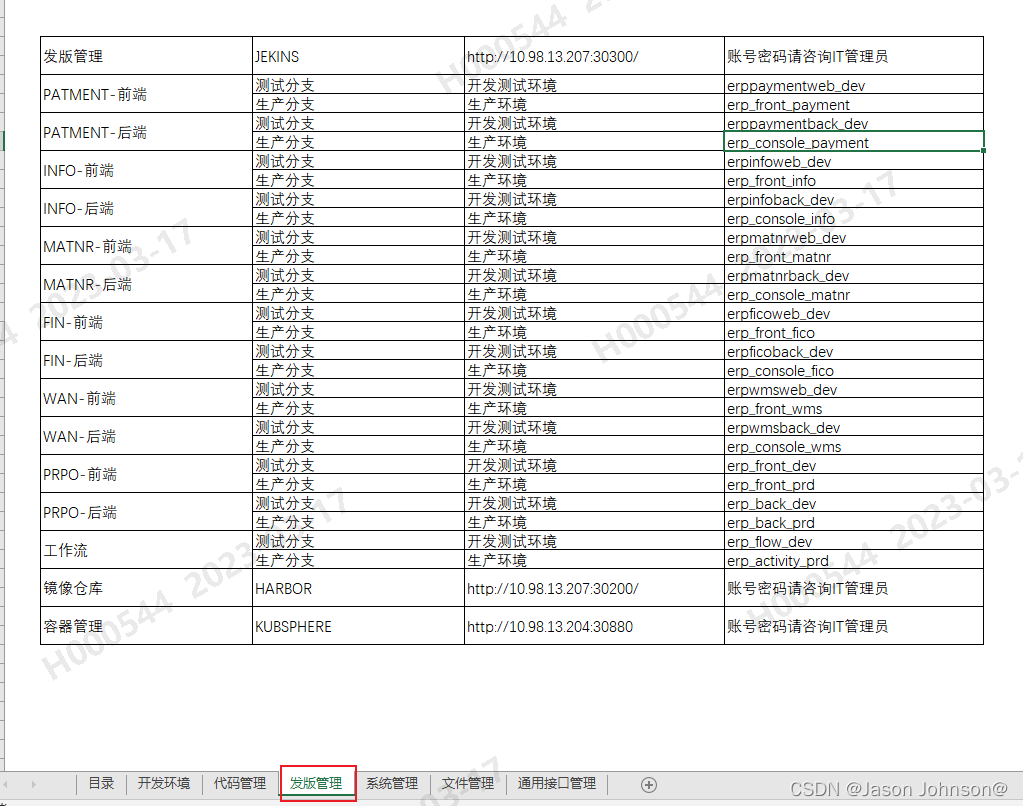Select the MATNR-后端 cell
This screenshot has width=1023, height=806.
point(146,284)
